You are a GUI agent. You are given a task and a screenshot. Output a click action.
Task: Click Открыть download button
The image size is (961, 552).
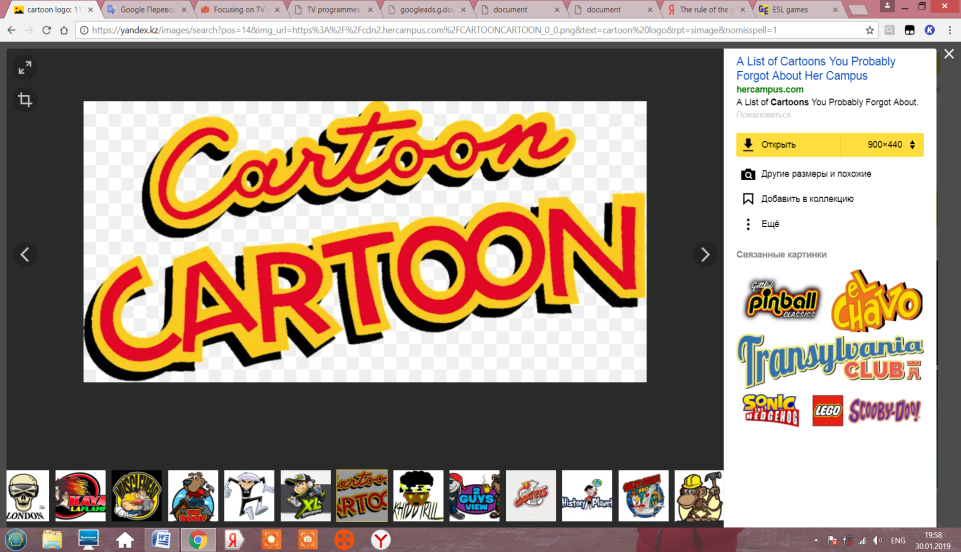[x=789, y=145]
